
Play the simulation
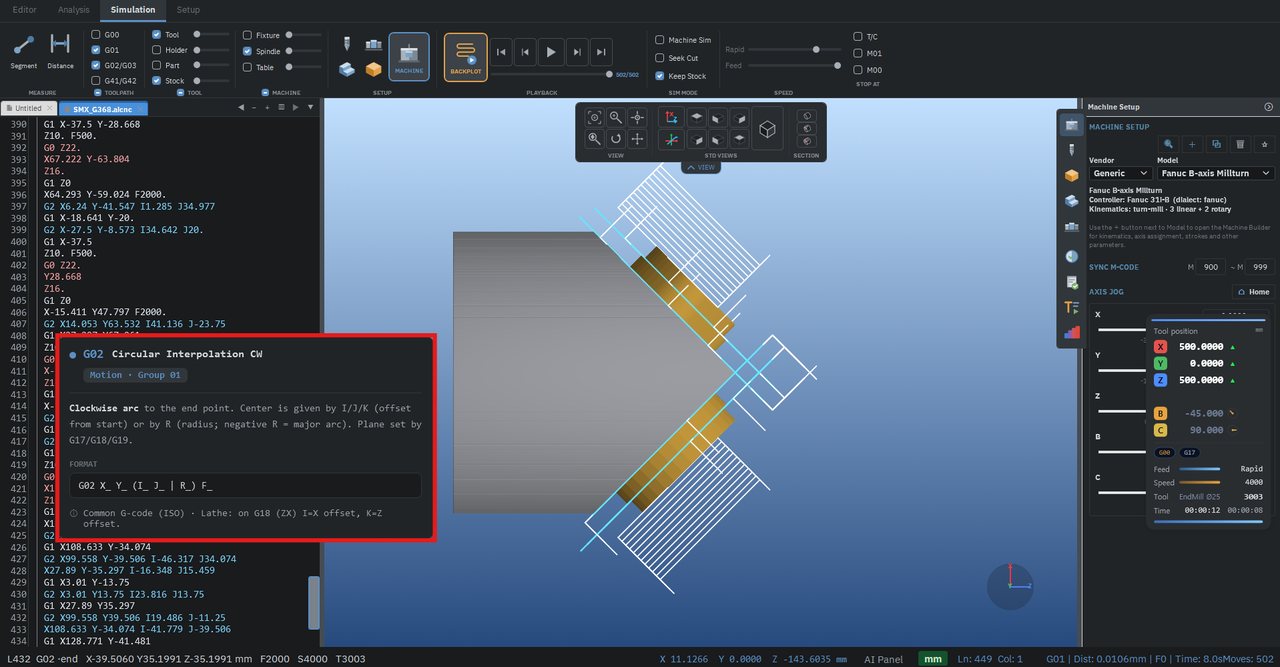pyautogui.click(x=551, y=52)
